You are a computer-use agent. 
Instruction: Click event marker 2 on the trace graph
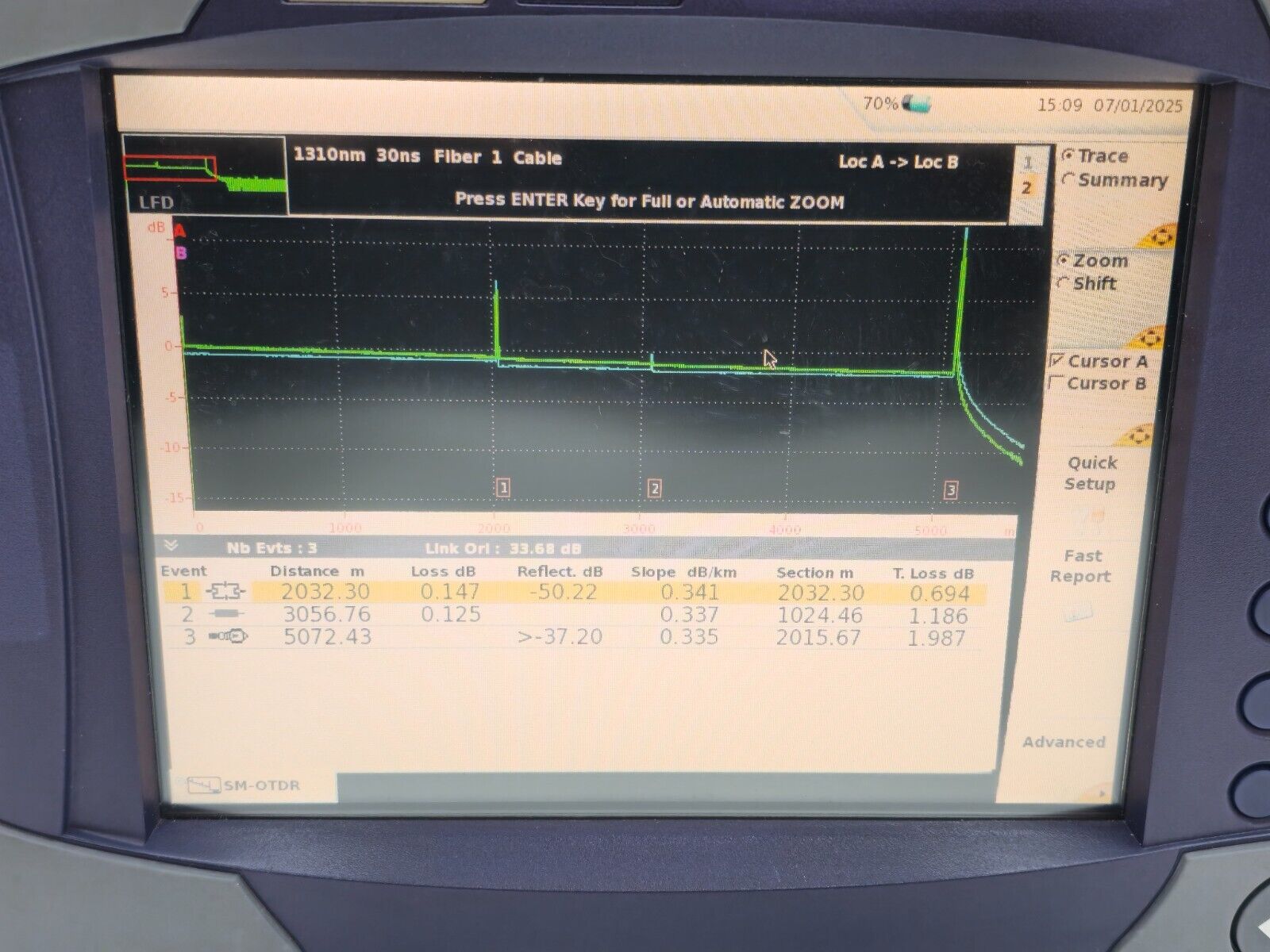coord(654,488)
